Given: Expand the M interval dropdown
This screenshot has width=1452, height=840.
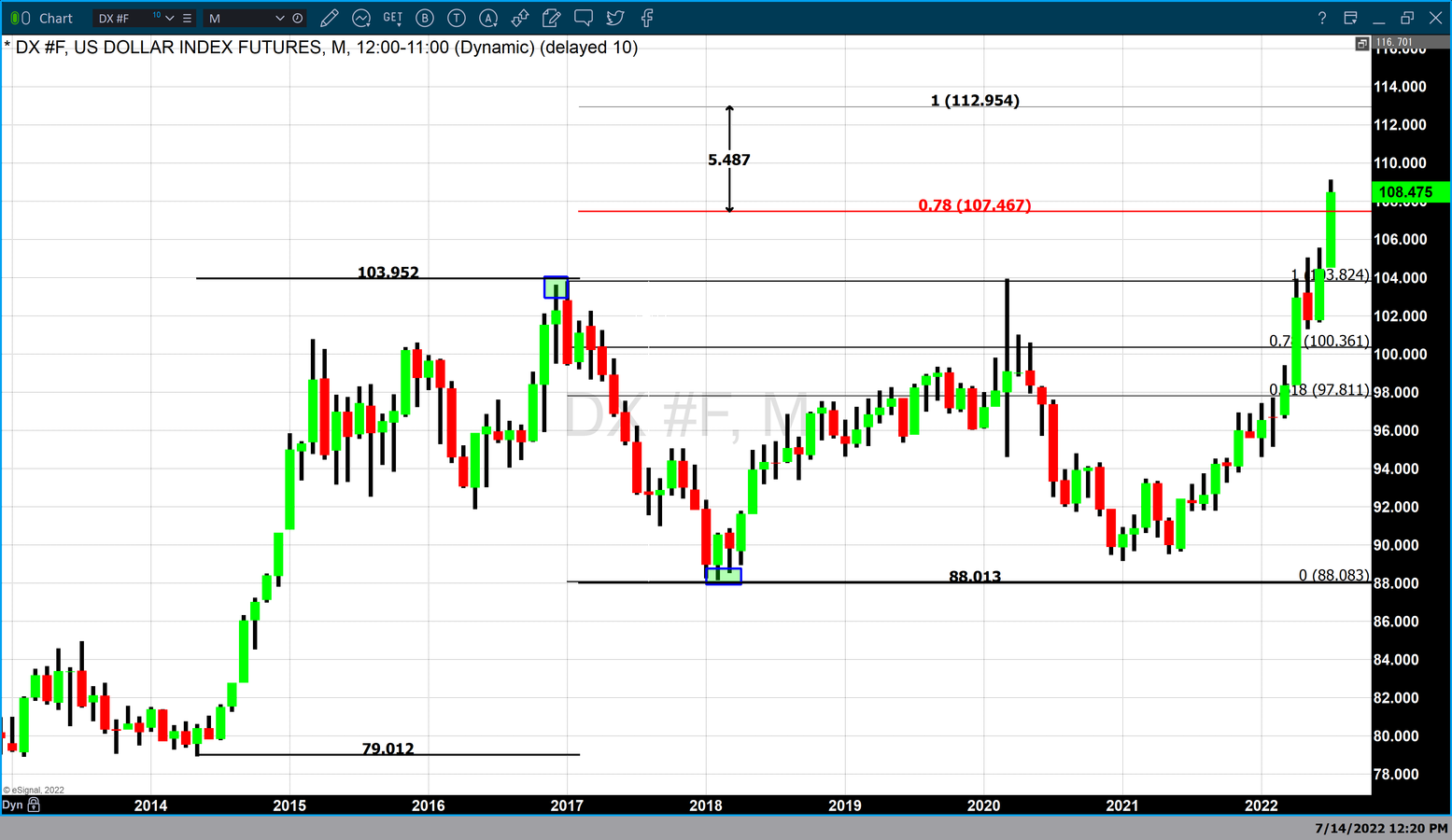Looking at the screenshot, I should click(279, 18).
